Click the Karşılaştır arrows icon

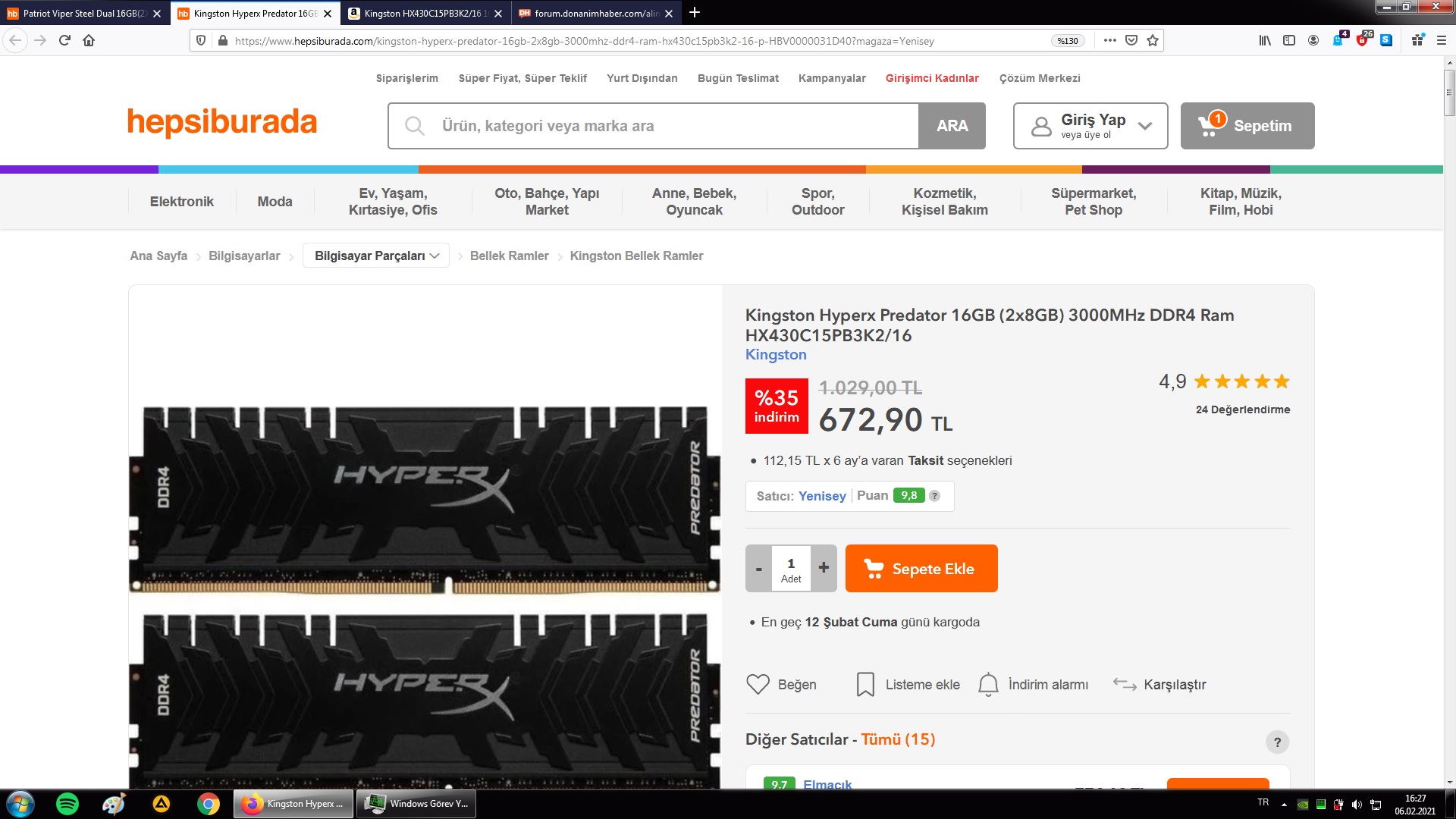point(1125,684)
